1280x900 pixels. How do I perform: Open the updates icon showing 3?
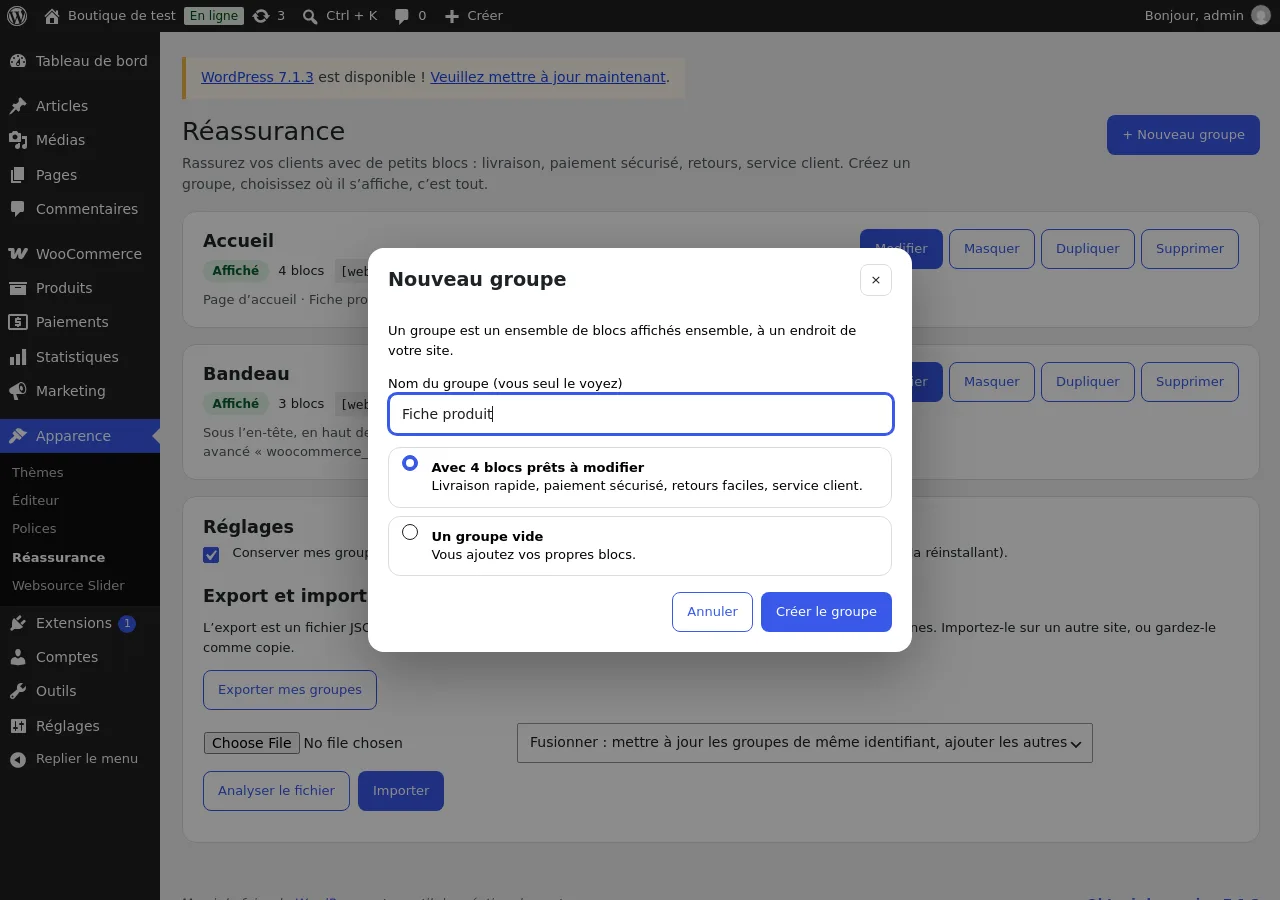coord(261,16)
